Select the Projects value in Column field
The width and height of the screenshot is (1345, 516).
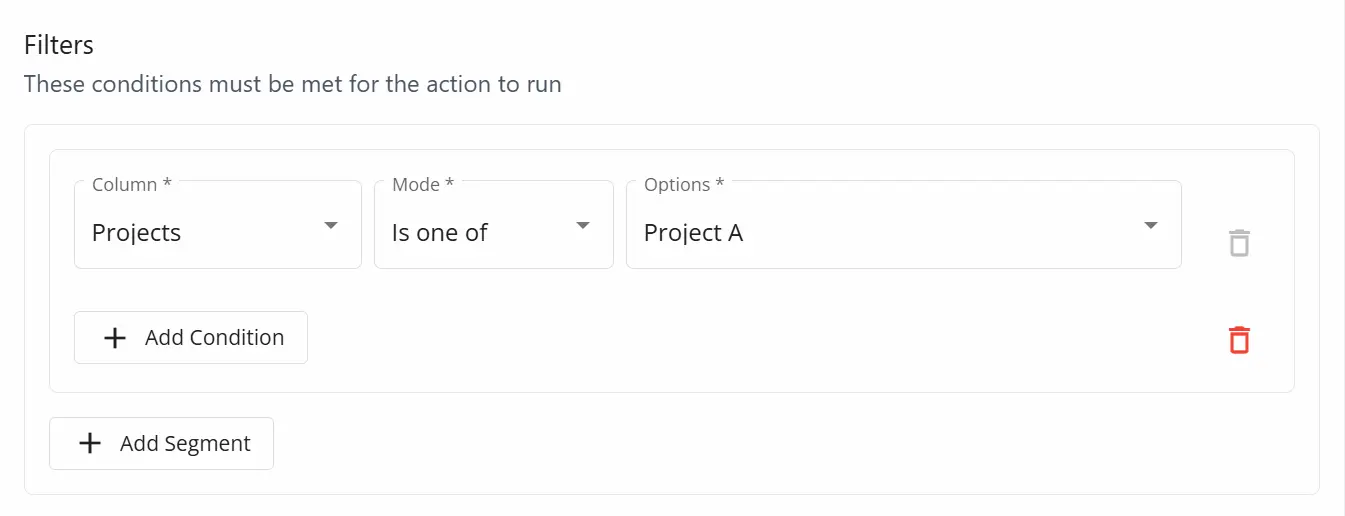point(137,233)
